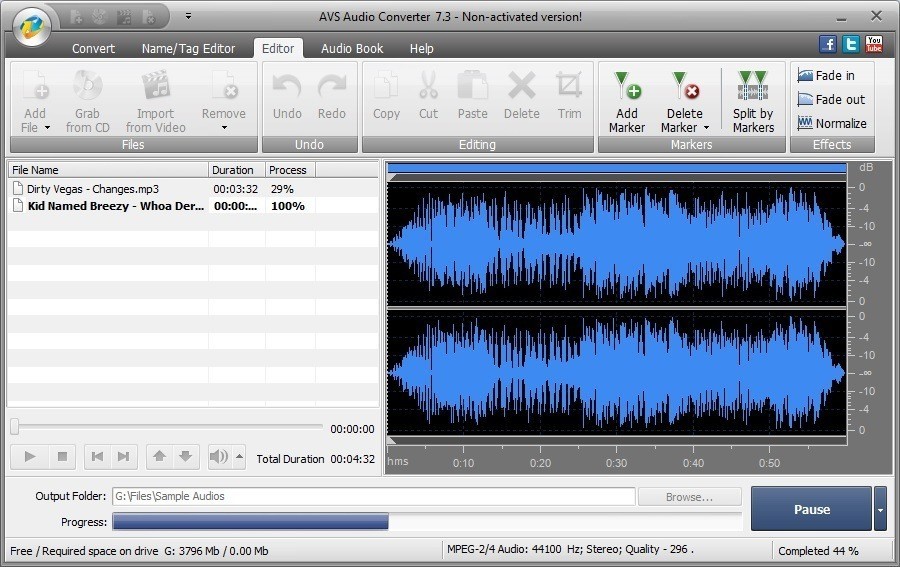
Task: Apply the Fade out effect
Action: point(831,100)
